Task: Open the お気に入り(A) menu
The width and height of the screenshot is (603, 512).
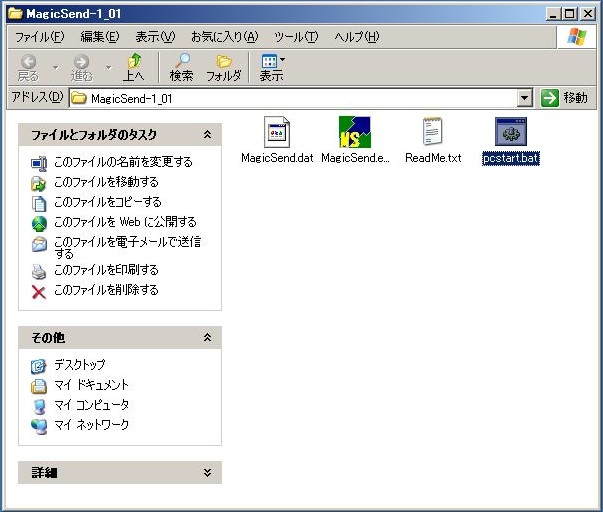Action: (x=225, y=37)
